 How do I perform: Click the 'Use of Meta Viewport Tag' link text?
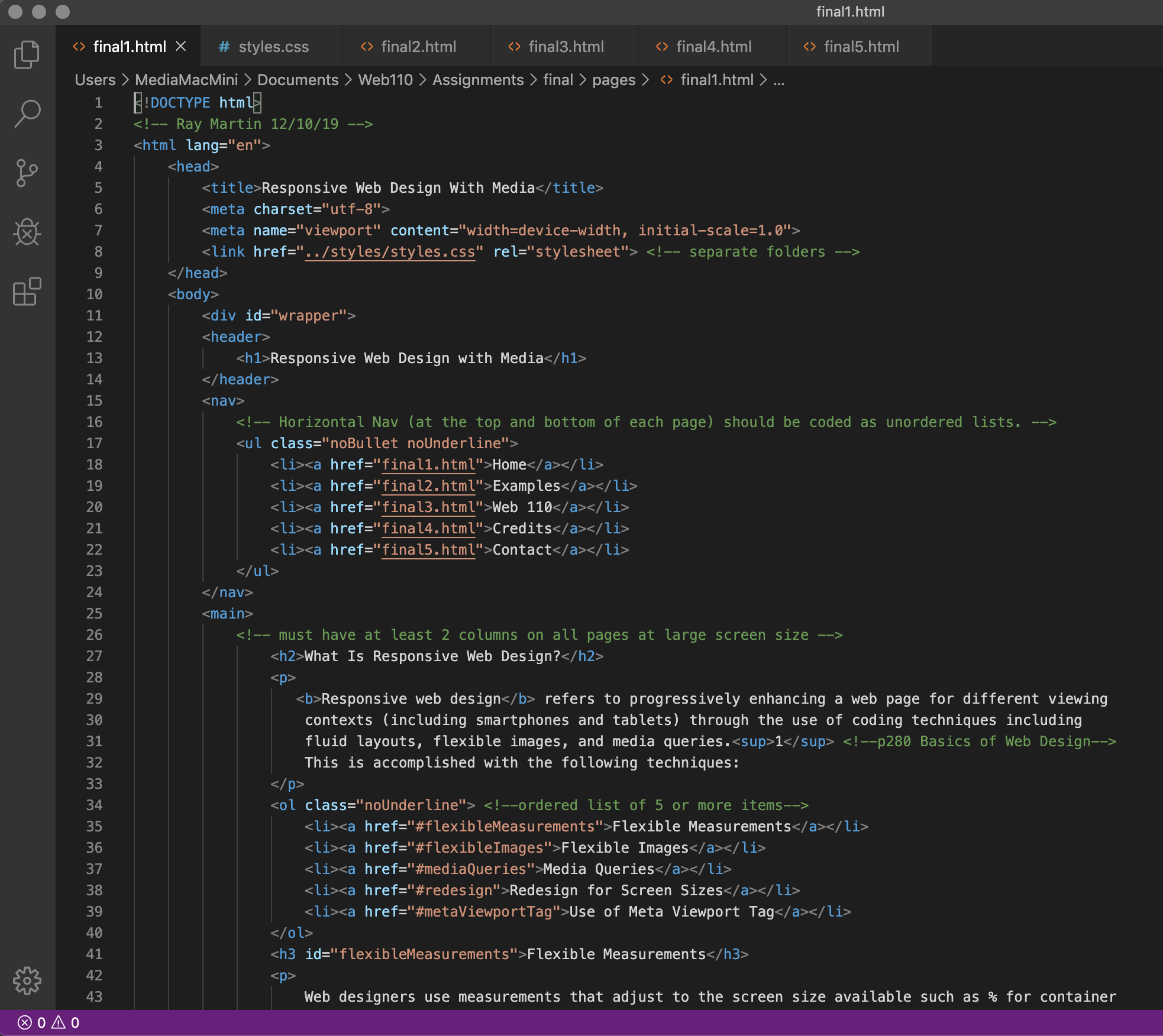pyautogui.click(x=672, y=912)
